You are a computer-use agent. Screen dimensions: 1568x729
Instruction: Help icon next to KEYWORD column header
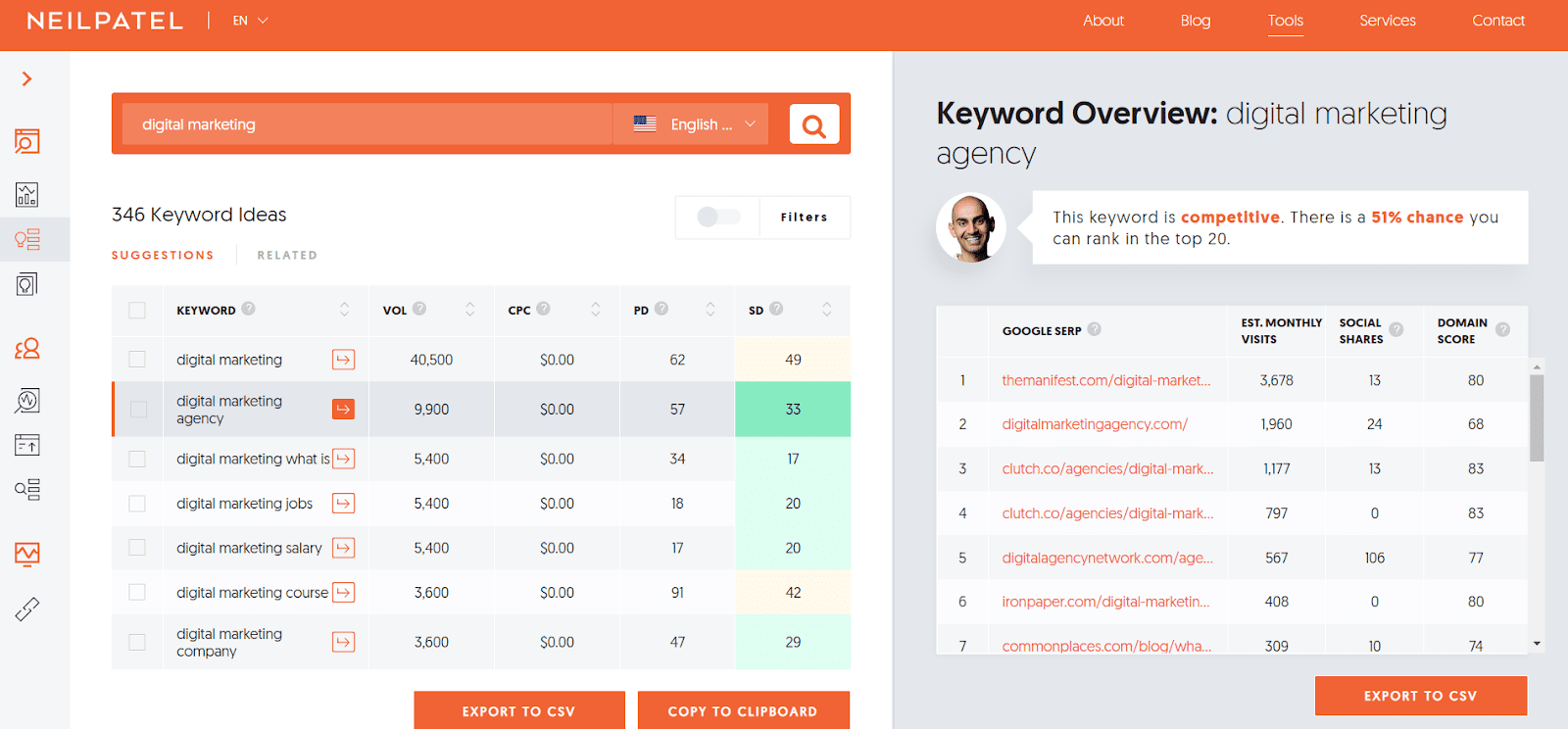tap(249, 309)
